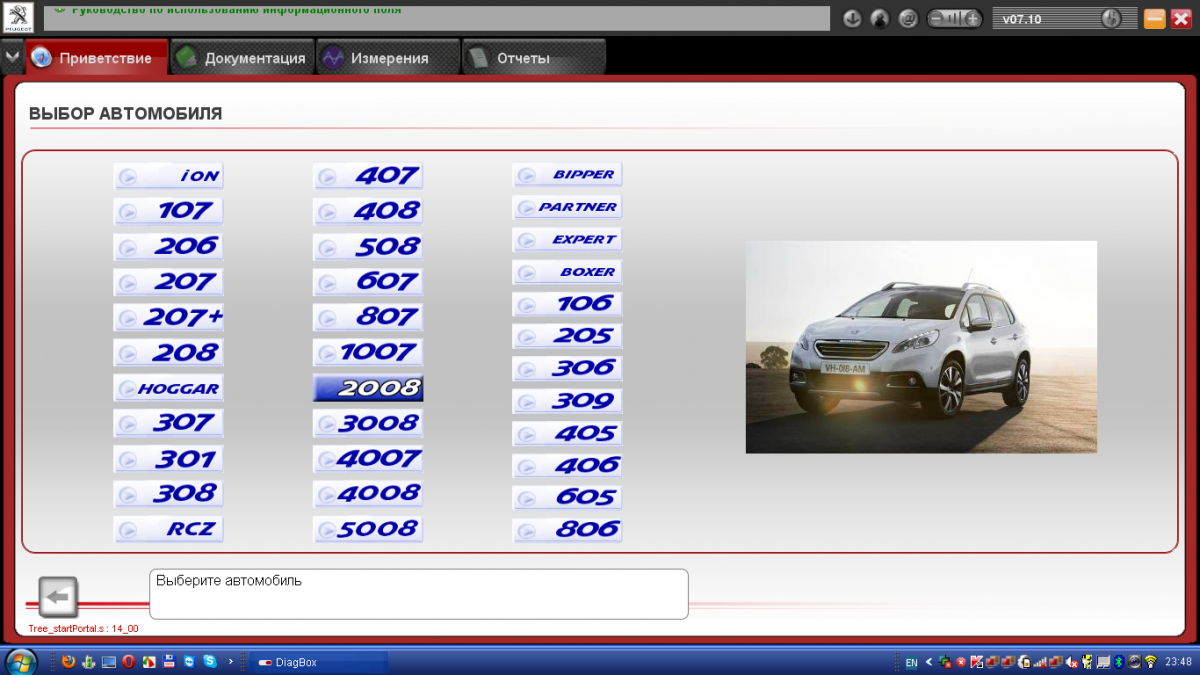Open Firefox from the quick launch bar
1200x675 pixels.
click(68, 662)
